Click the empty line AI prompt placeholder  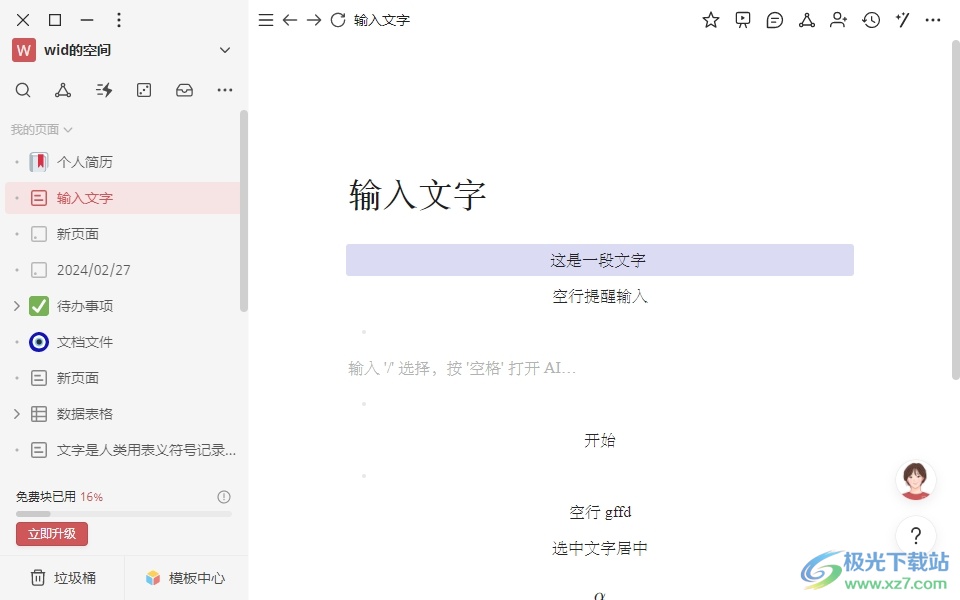coord(462,368)
